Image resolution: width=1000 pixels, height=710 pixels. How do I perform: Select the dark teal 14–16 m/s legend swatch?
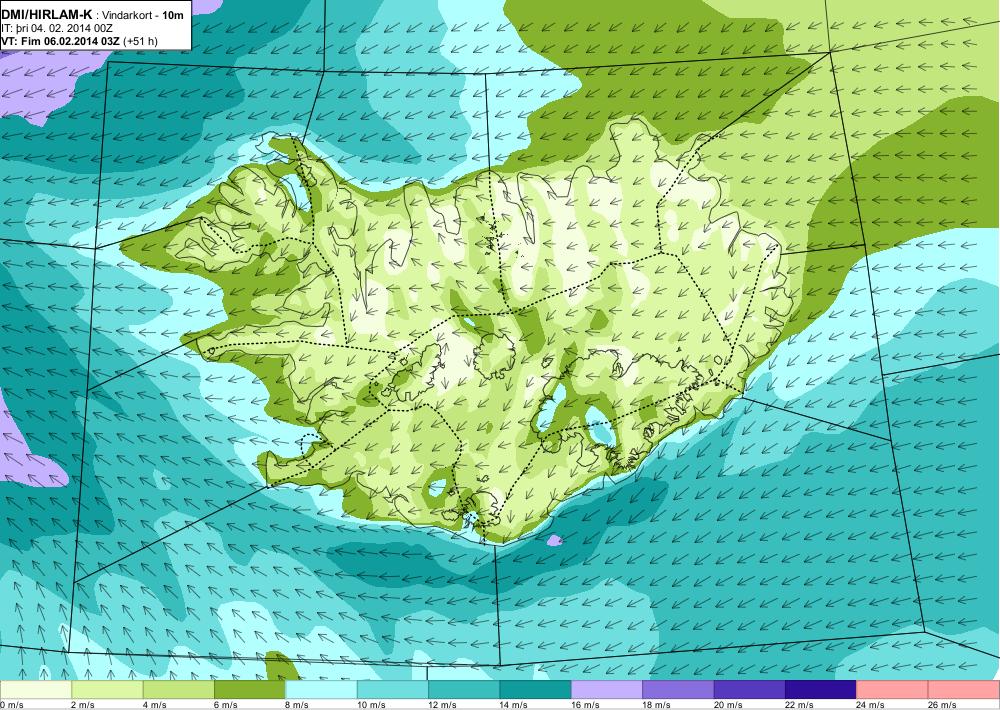click(536, 690)
